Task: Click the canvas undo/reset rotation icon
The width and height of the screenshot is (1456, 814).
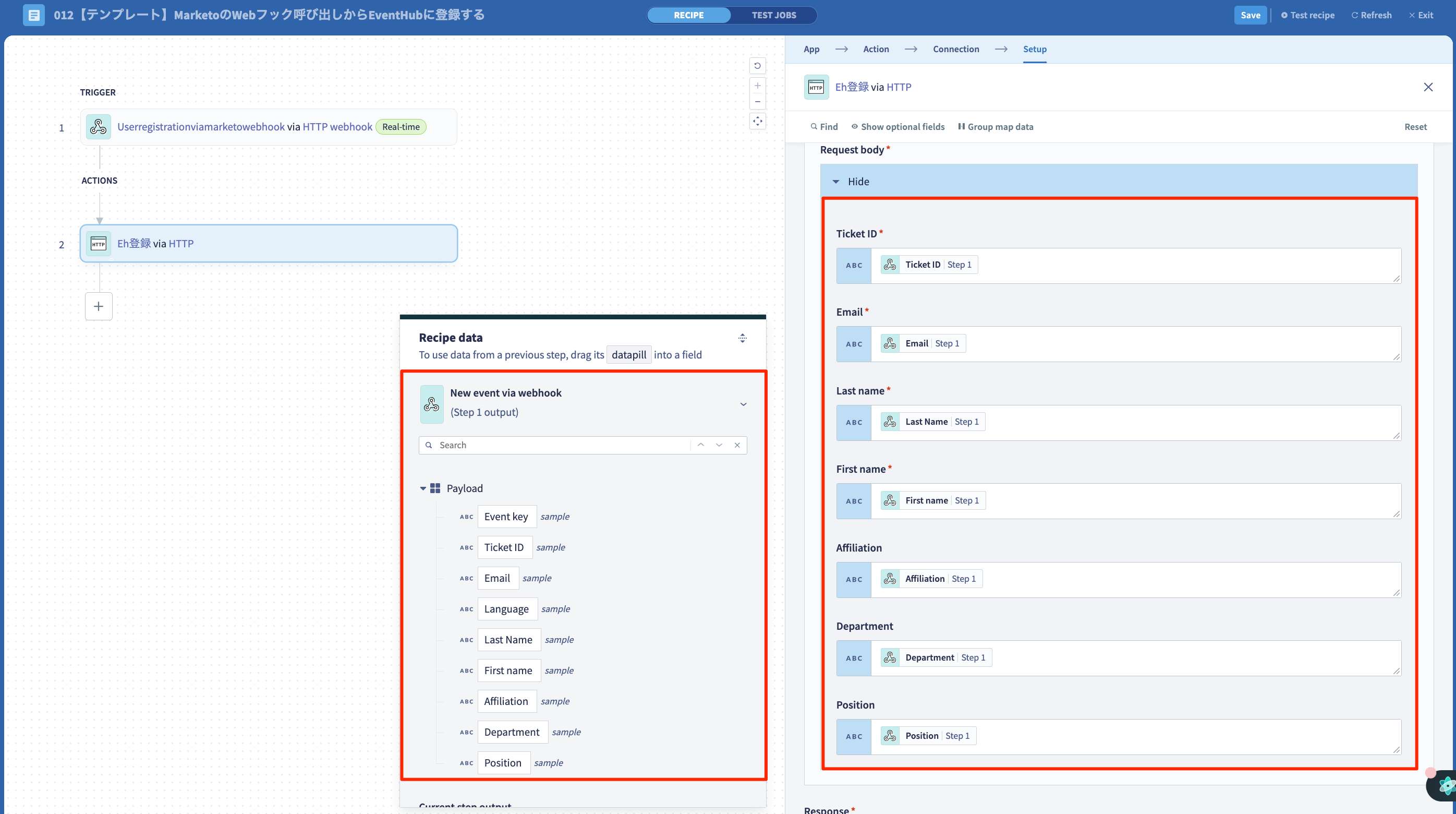Action: 757,66
